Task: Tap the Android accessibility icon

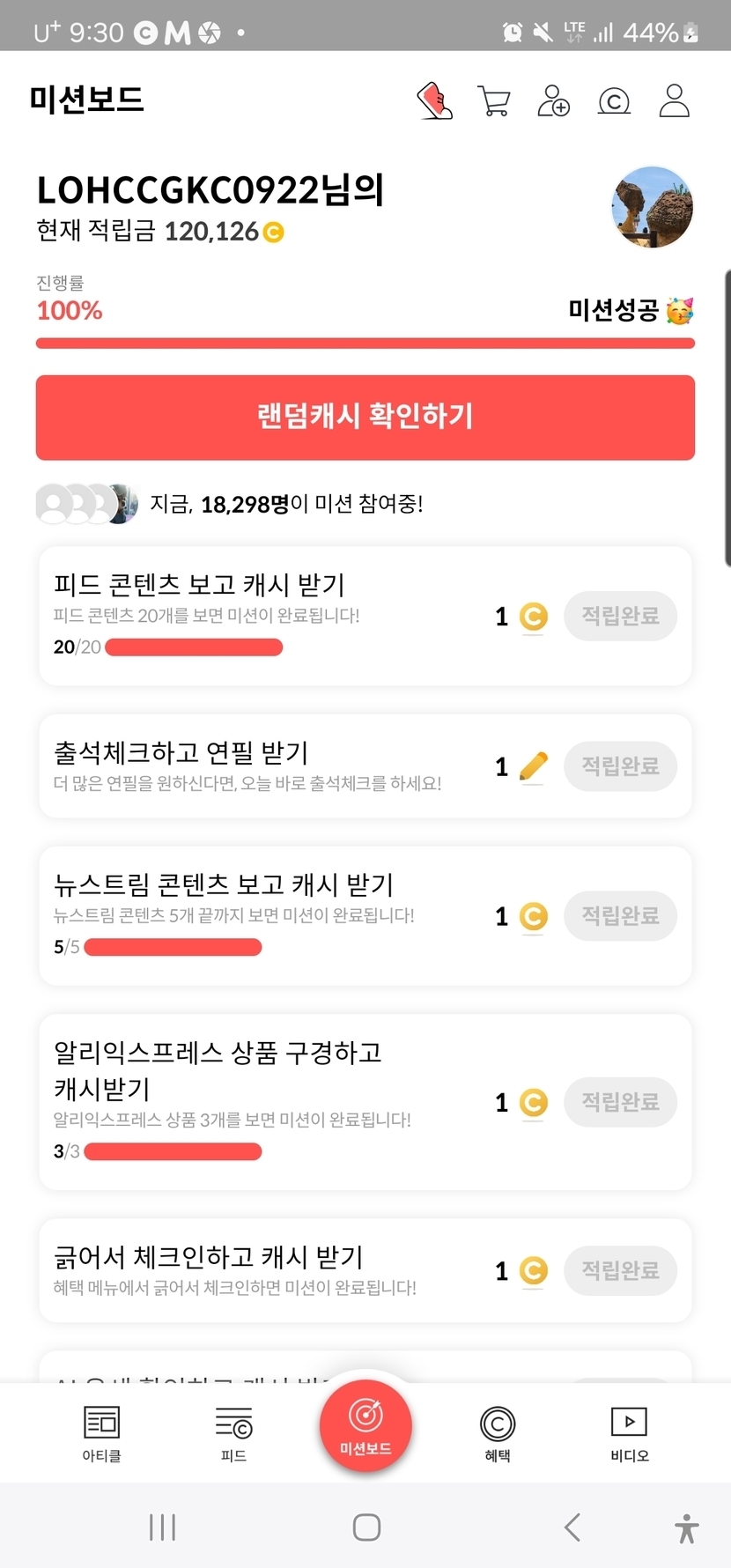Action: coord(686,1527)
